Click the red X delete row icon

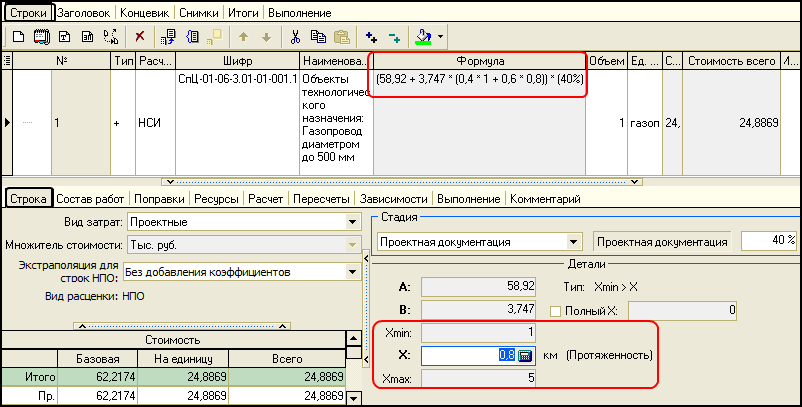click(139, 37)
